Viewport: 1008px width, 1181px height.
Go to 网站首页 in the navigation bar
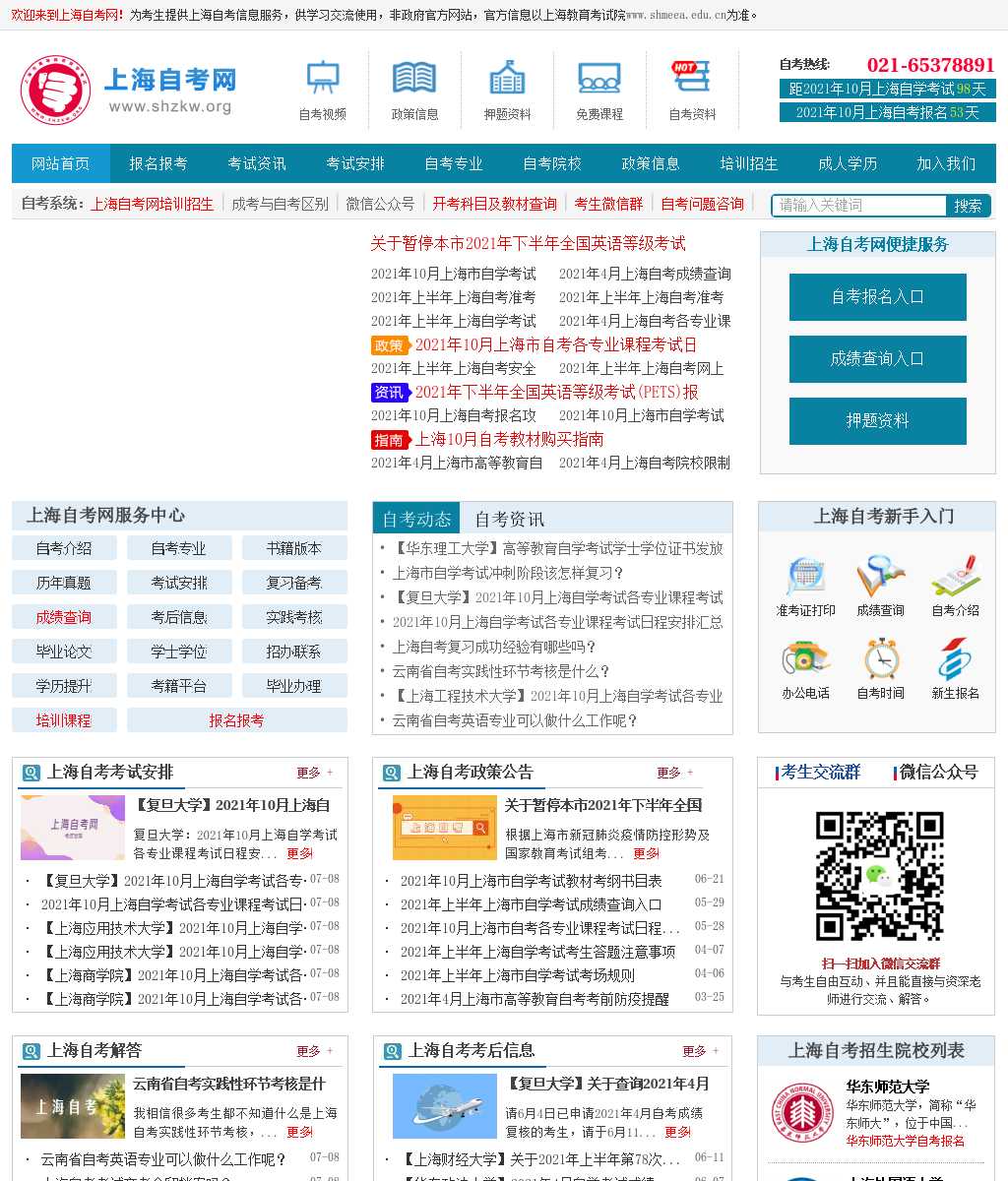[x=61, y=163]
